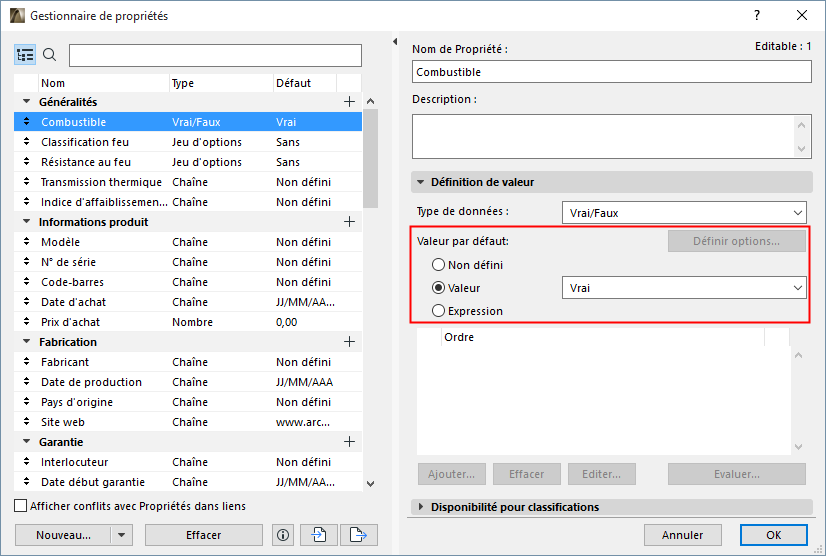Open the Nouveau button dropdown arrow
This screenshot has height=556, width=826.
(122, 535)
